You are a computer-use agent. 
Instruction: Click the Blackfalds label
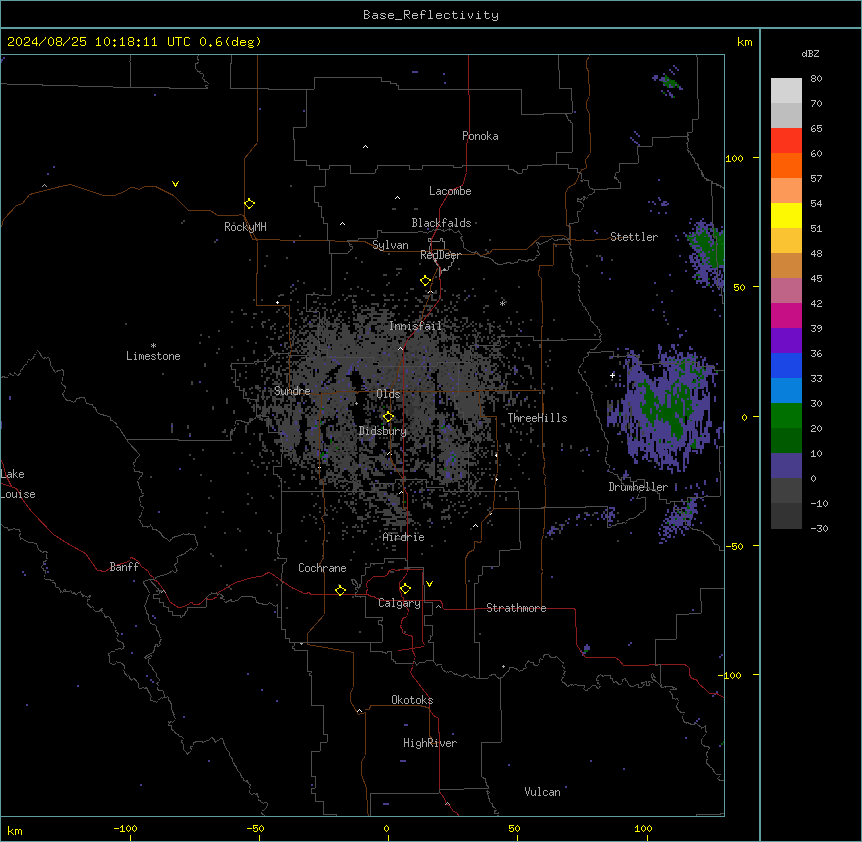point(441,223)
